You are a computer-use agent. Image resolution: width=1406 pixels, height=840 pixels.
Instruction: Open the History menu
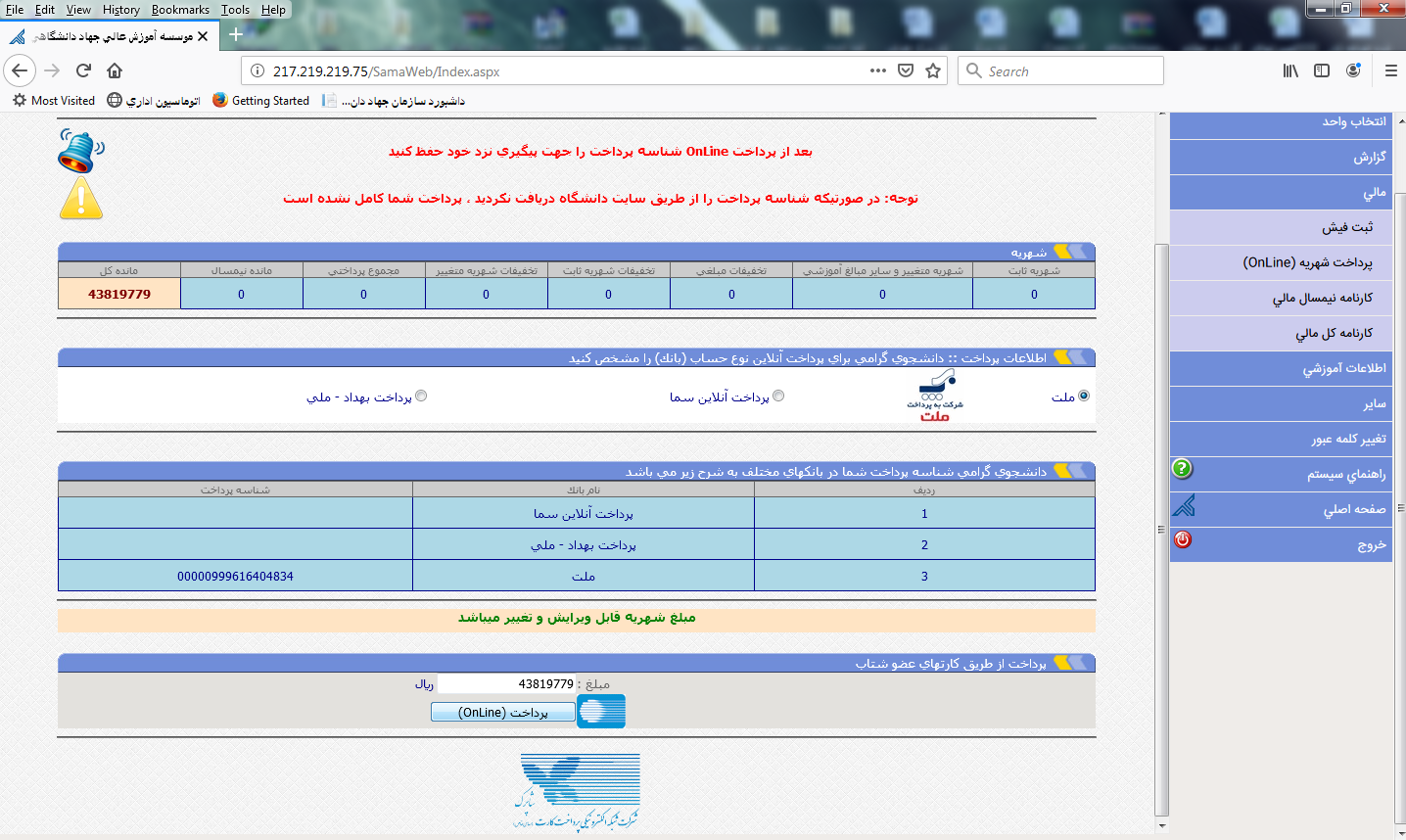pyautogui.click(x=121, y=9)
